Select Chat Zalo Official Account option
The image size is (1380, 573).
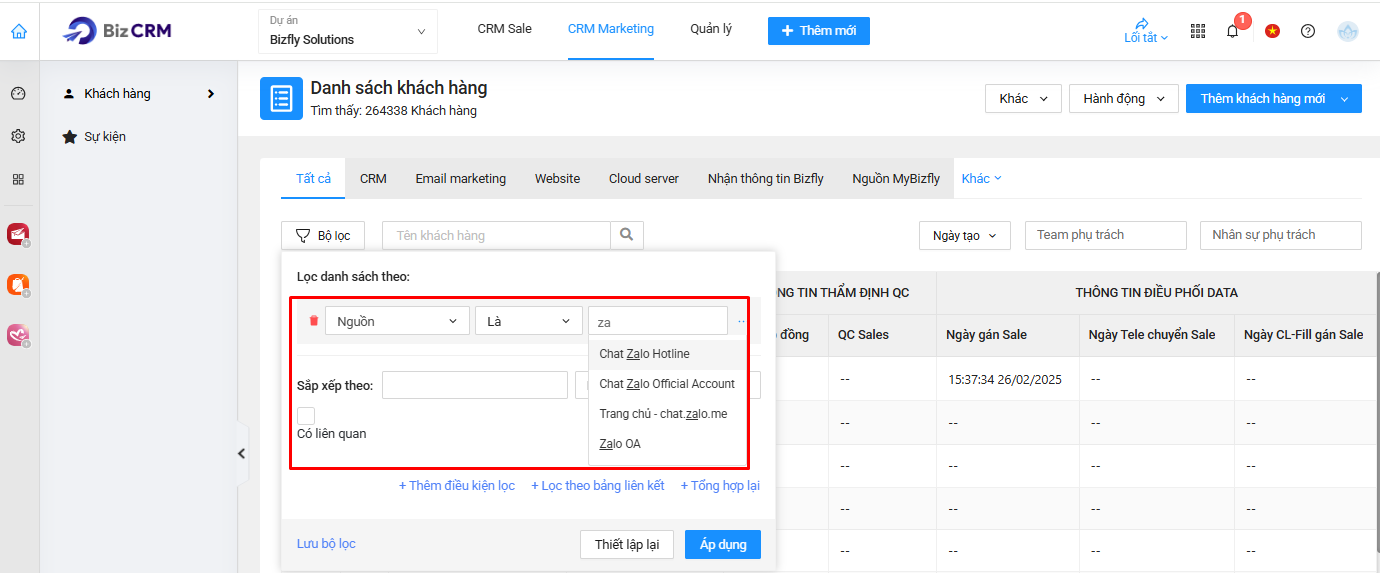pos(667,384)
